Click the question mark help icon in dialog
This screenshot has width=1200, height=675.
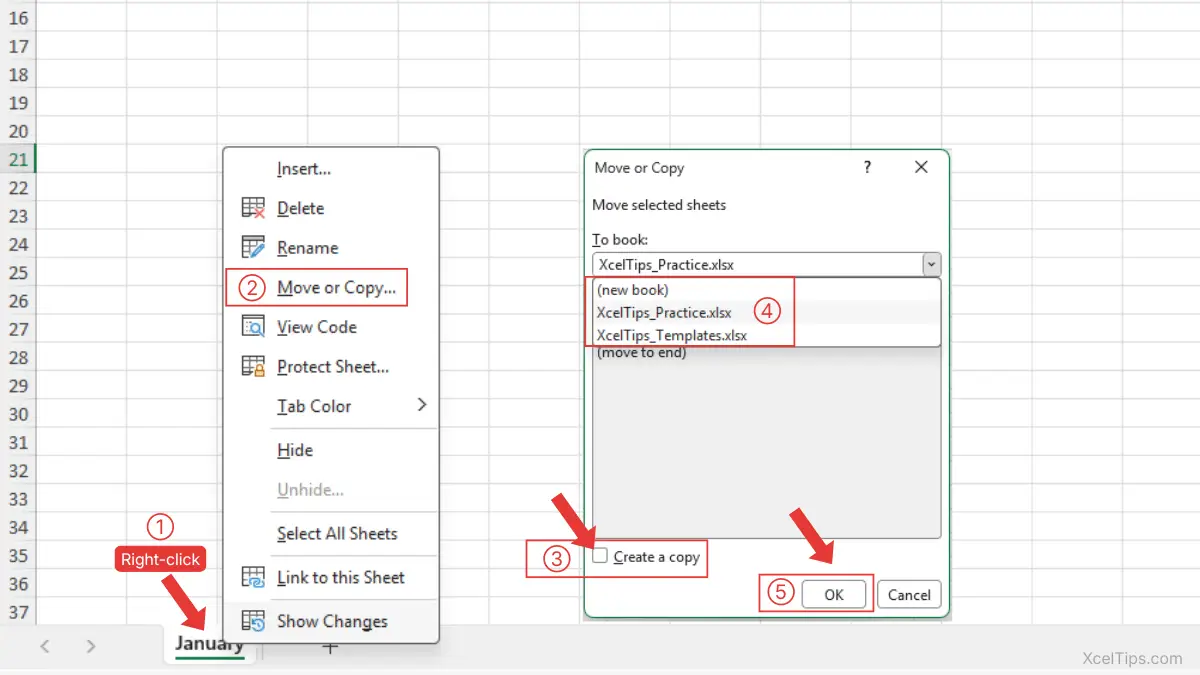867,168
